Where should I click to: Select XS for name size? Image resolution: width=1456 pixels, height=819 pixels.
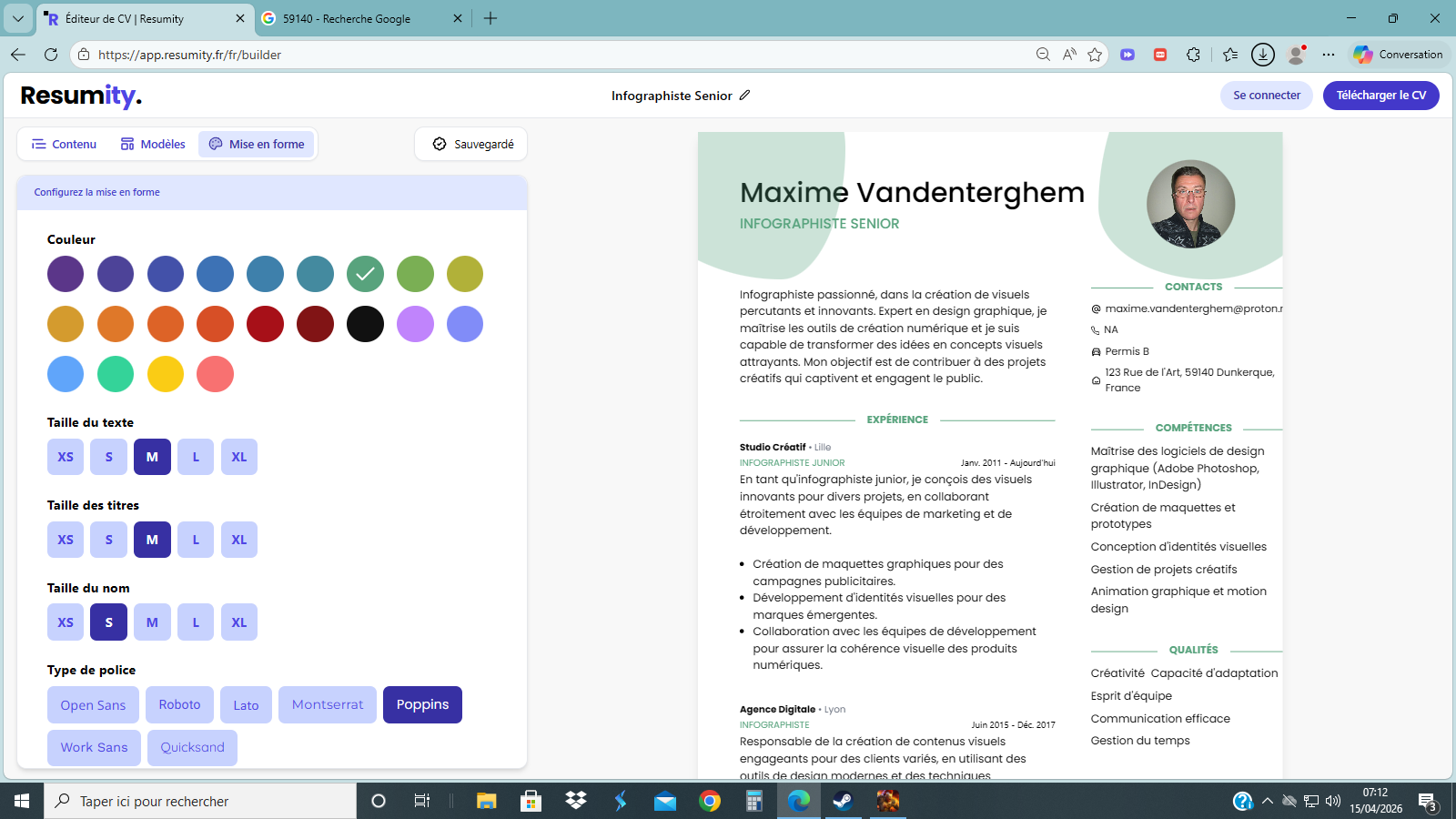66,622
